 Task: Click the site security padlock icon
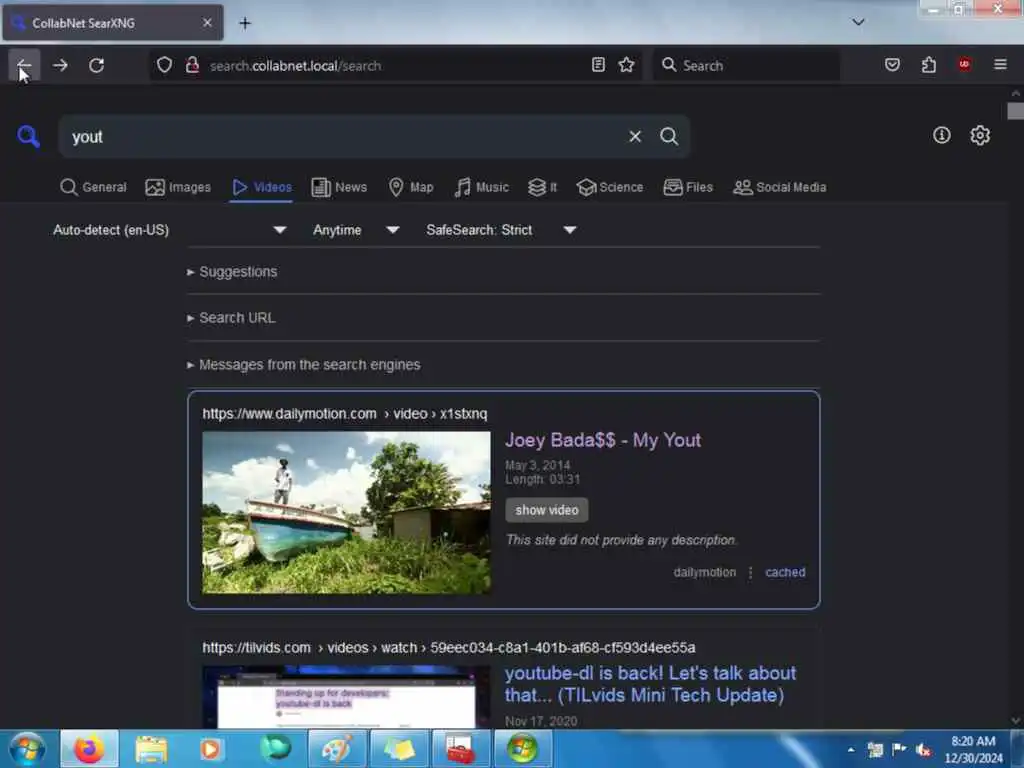pyautogui.click(x=193, y=65)
